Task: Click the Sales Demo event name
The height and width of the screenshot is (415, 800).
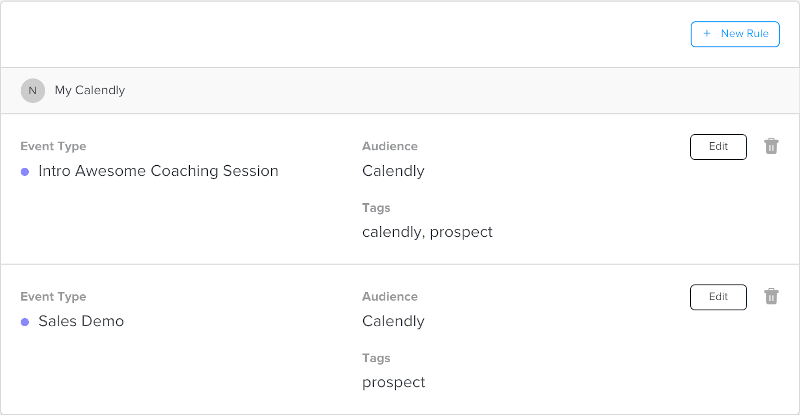Action: pos(81,321)
